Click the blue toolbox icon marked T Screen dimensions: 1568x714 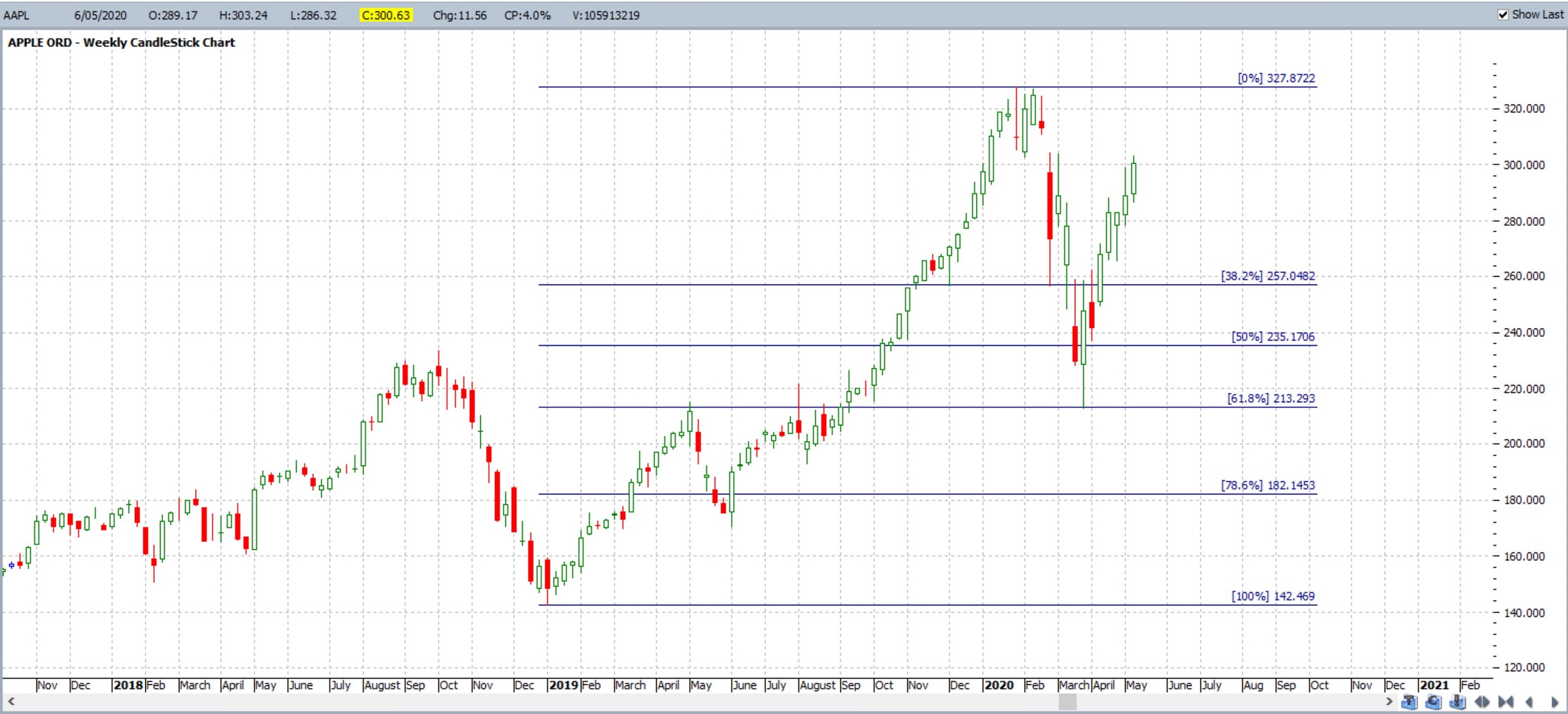tap(1409, 701)
